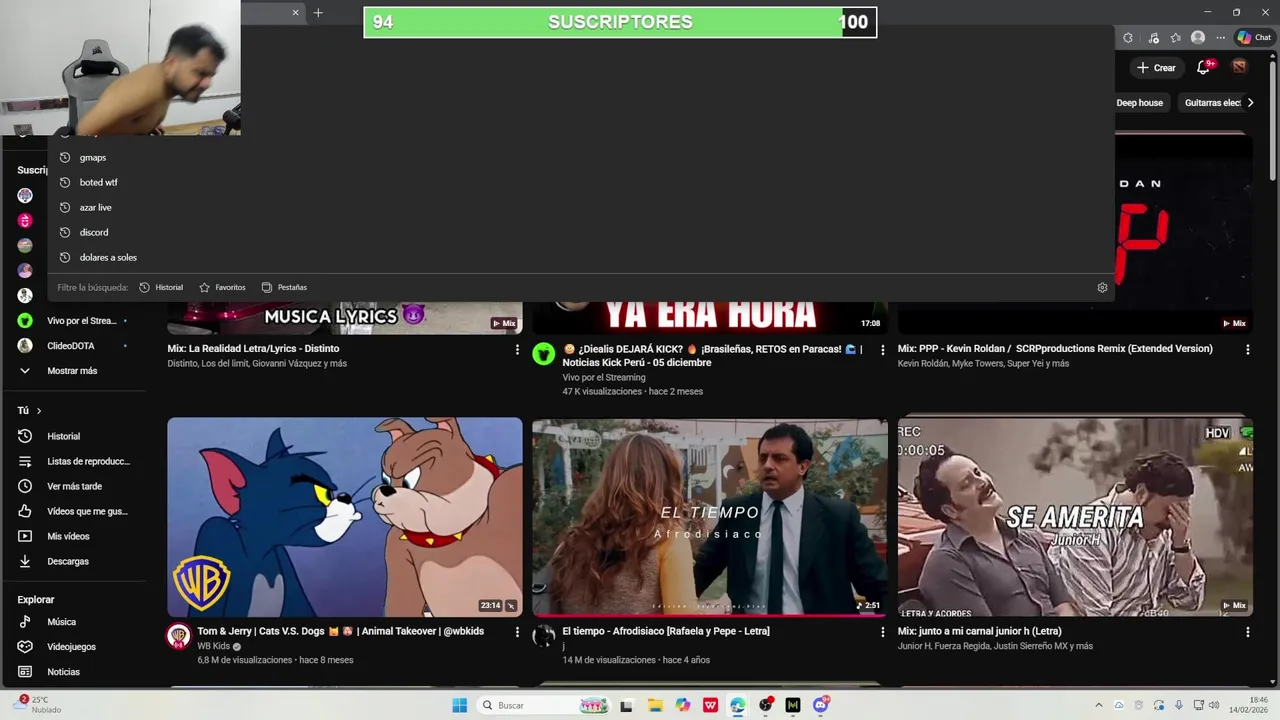
Task: Open YouTube account avatar menu
Action: click(x=1239, y=67)
